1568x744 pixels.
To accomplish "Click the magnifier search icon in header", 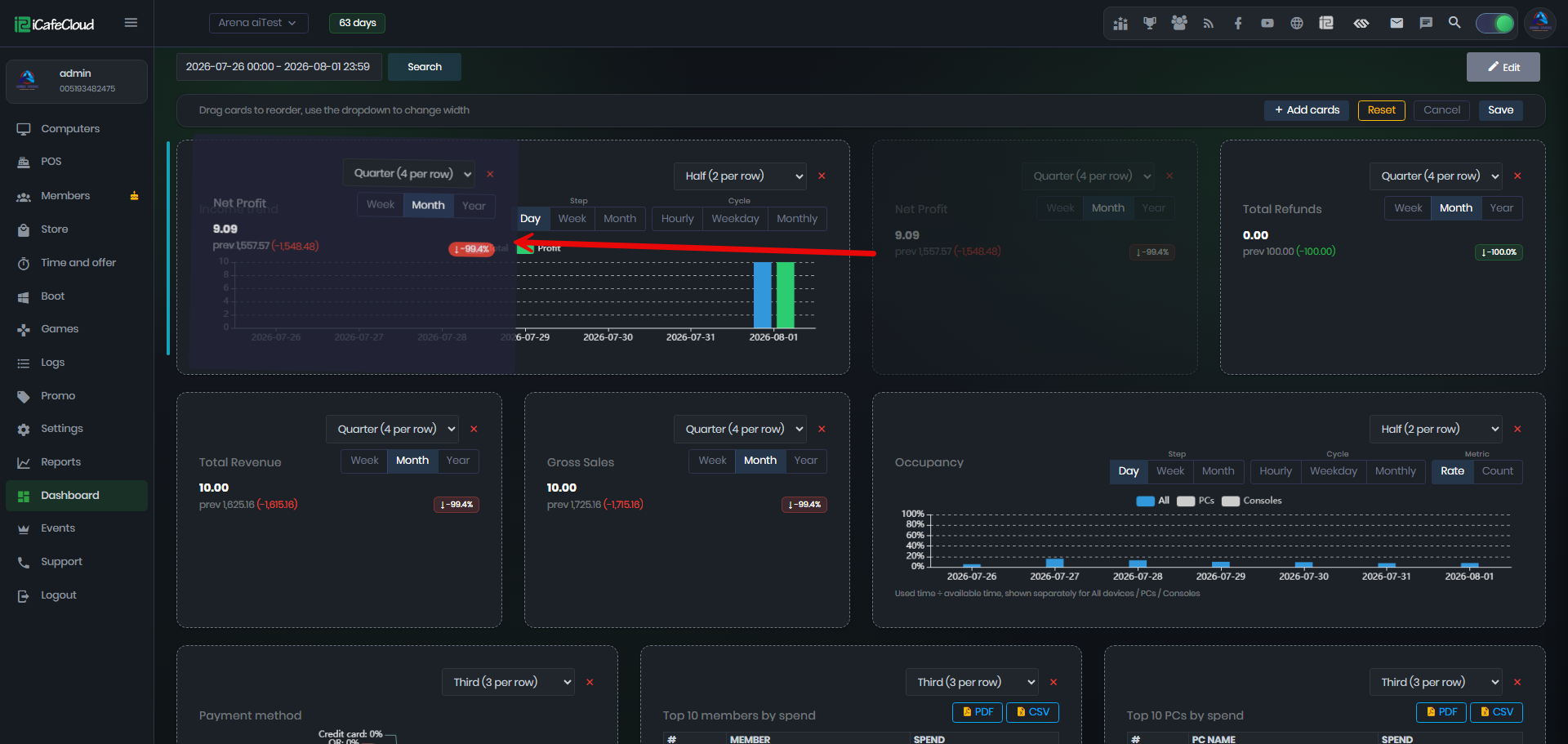I will [x=1454, y=23].
